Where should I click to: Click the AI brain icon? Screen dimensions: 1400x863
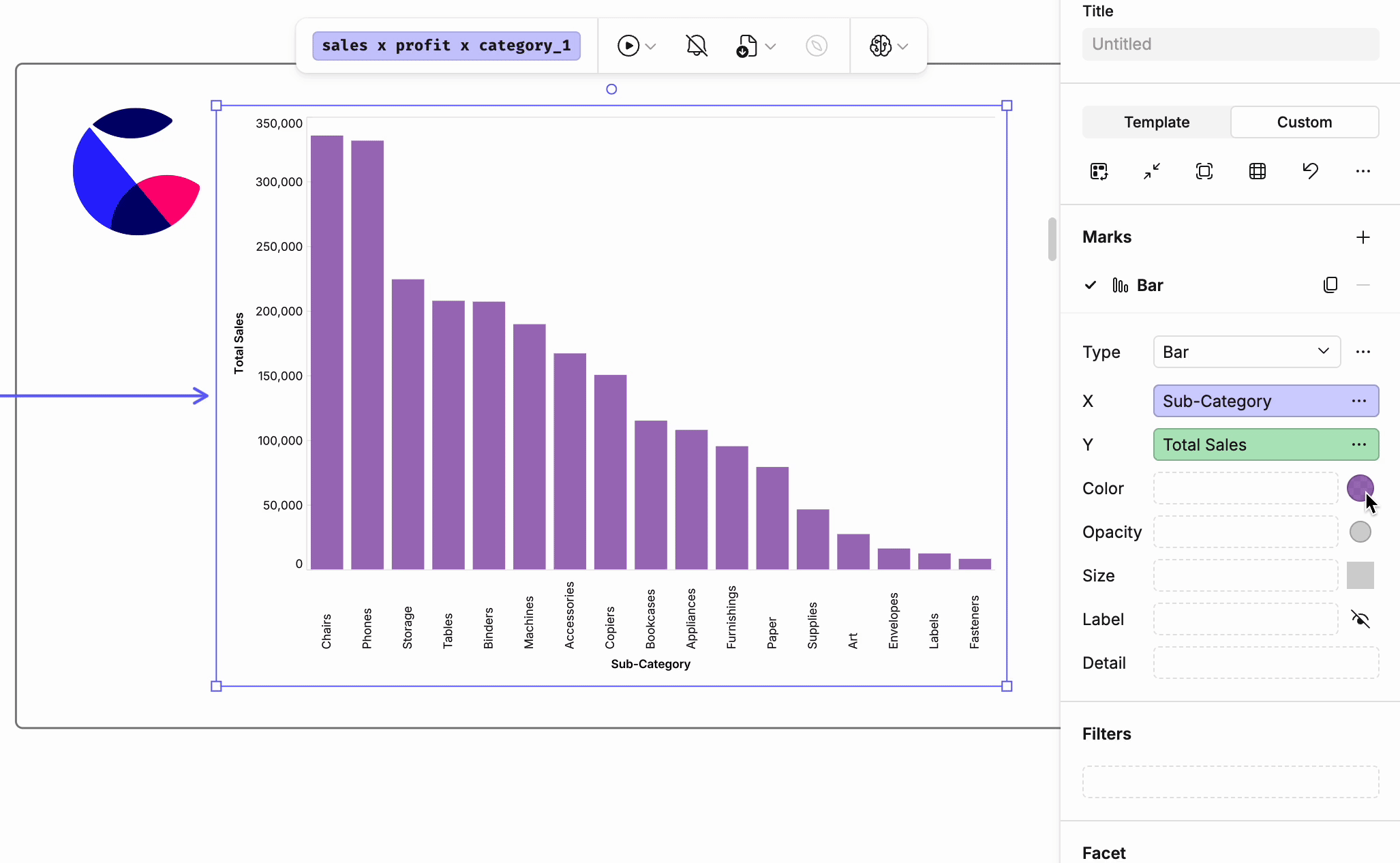click(880, 46)
